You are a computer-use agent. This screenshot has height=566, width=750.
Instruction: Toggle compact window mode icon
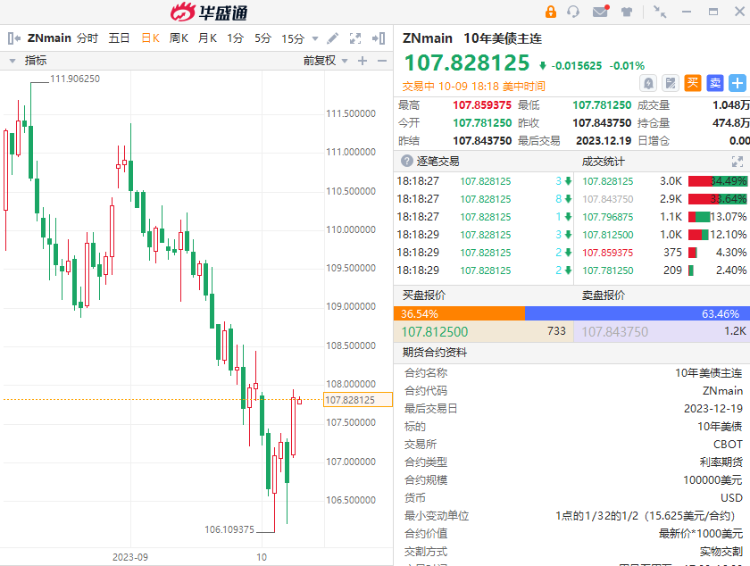(x=659, y=12)
